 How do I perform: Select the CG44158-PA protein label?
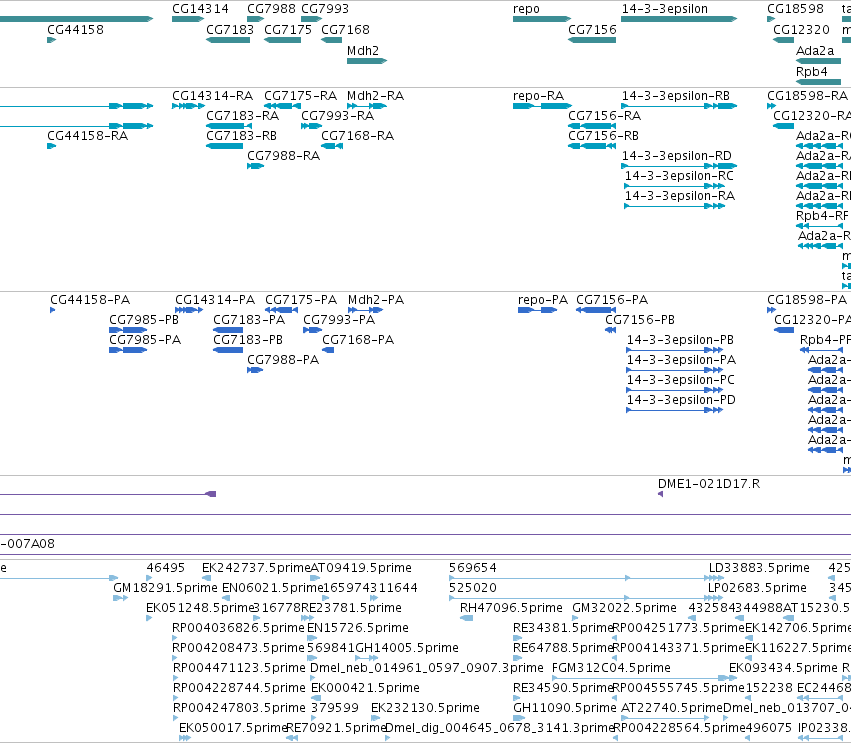(90, 300)
